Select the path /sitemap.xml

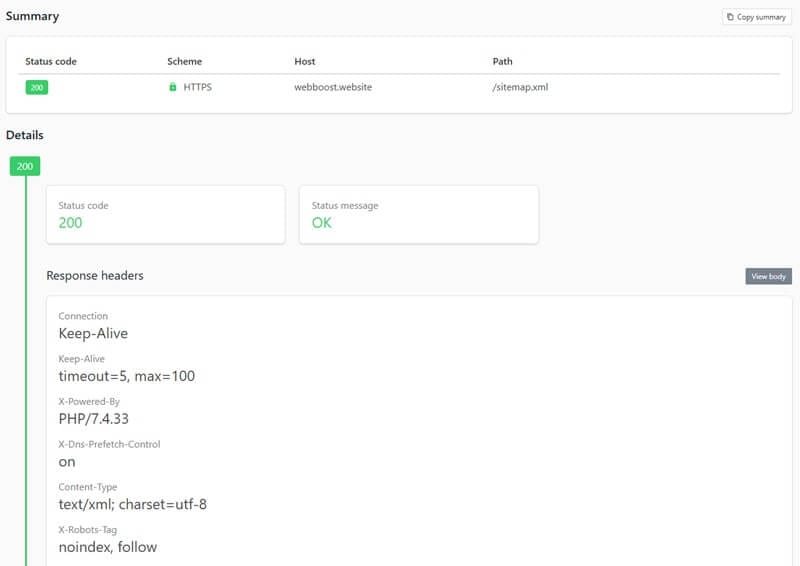pos(520,87)
